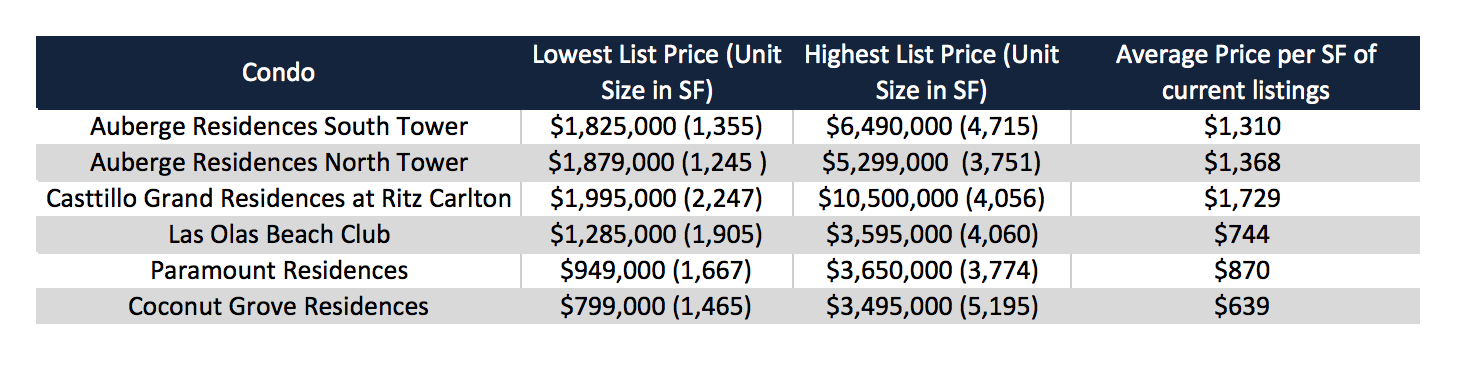This screenshot has width=1458, height=368.
Task: Click the Paramount Residences cell
Action: (279, 270)
